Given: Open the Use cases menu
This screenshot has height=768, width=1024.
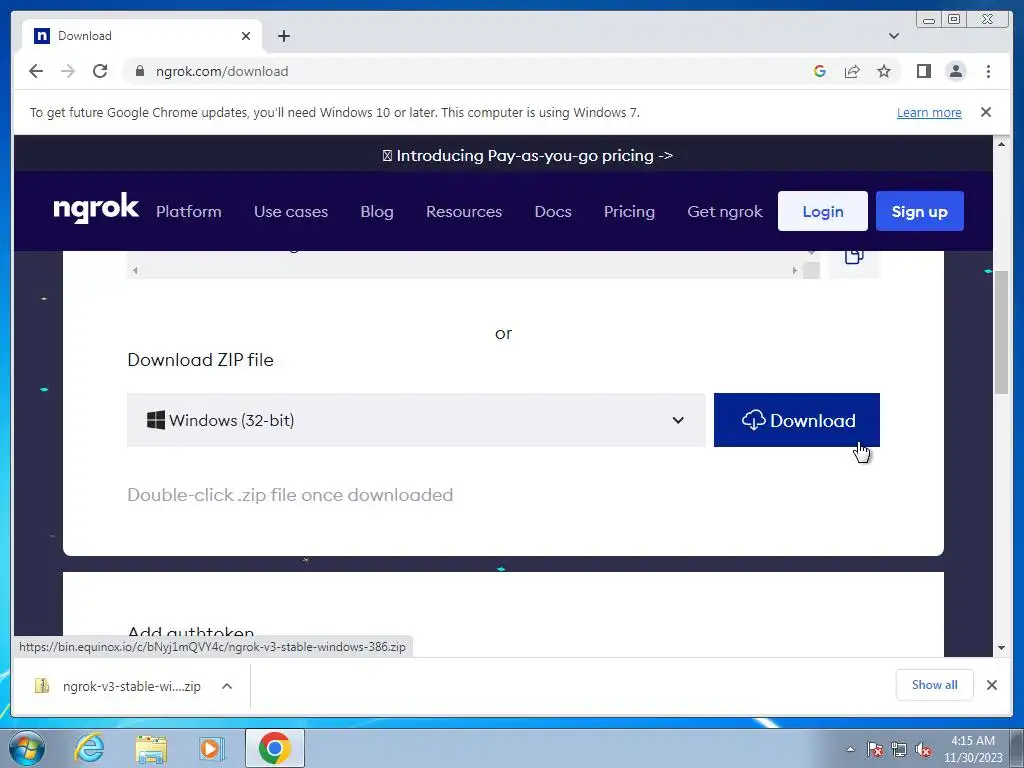Looking at the screenshot, I should [291, 212].
